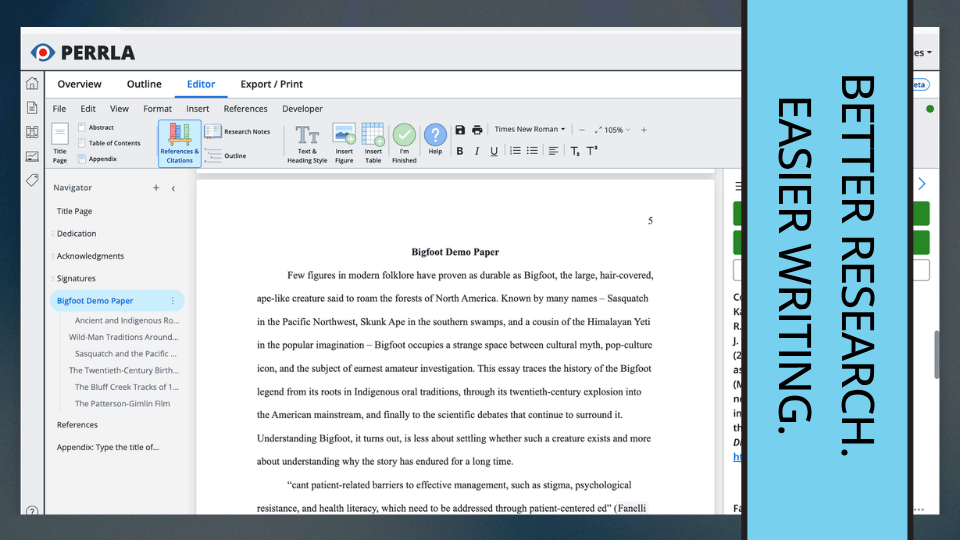Open the Outline ribbon button
This screenshot has height=540, width=960.
(x=225, y=156)
